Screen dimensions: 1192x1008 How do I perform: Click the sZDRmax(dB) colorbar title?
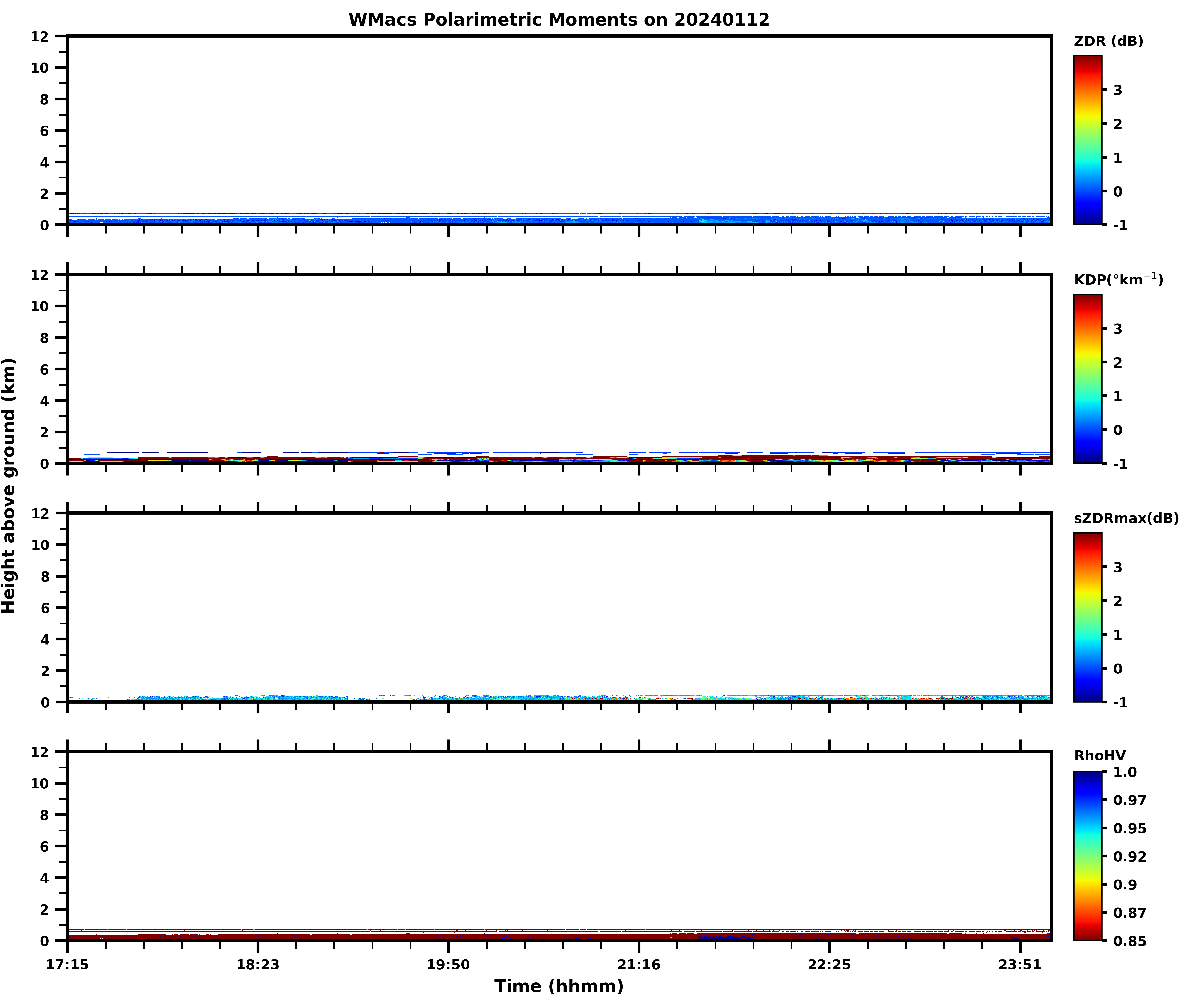click(x=1126, y=518)
